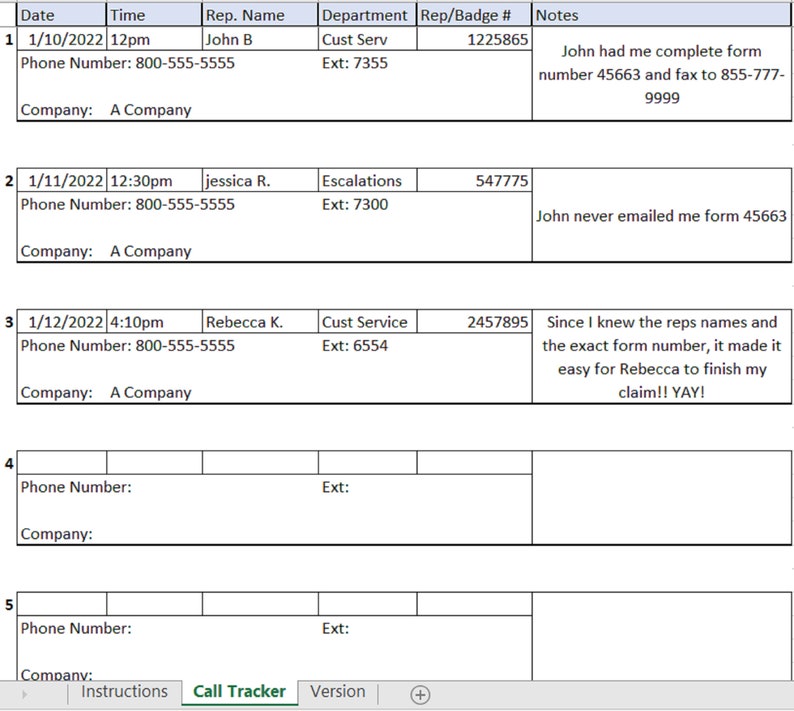Screen dimensions: 794x711
Task: Select entry number 5 label
Action: 9,605
